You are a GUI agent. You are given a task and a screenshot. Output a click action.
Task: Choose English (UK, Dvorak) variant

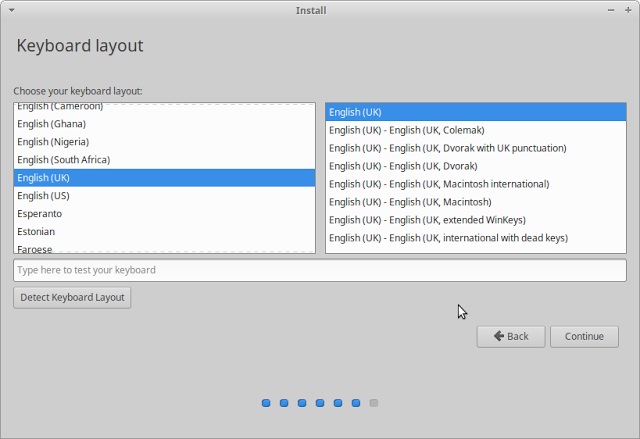(x=403, y=166)
